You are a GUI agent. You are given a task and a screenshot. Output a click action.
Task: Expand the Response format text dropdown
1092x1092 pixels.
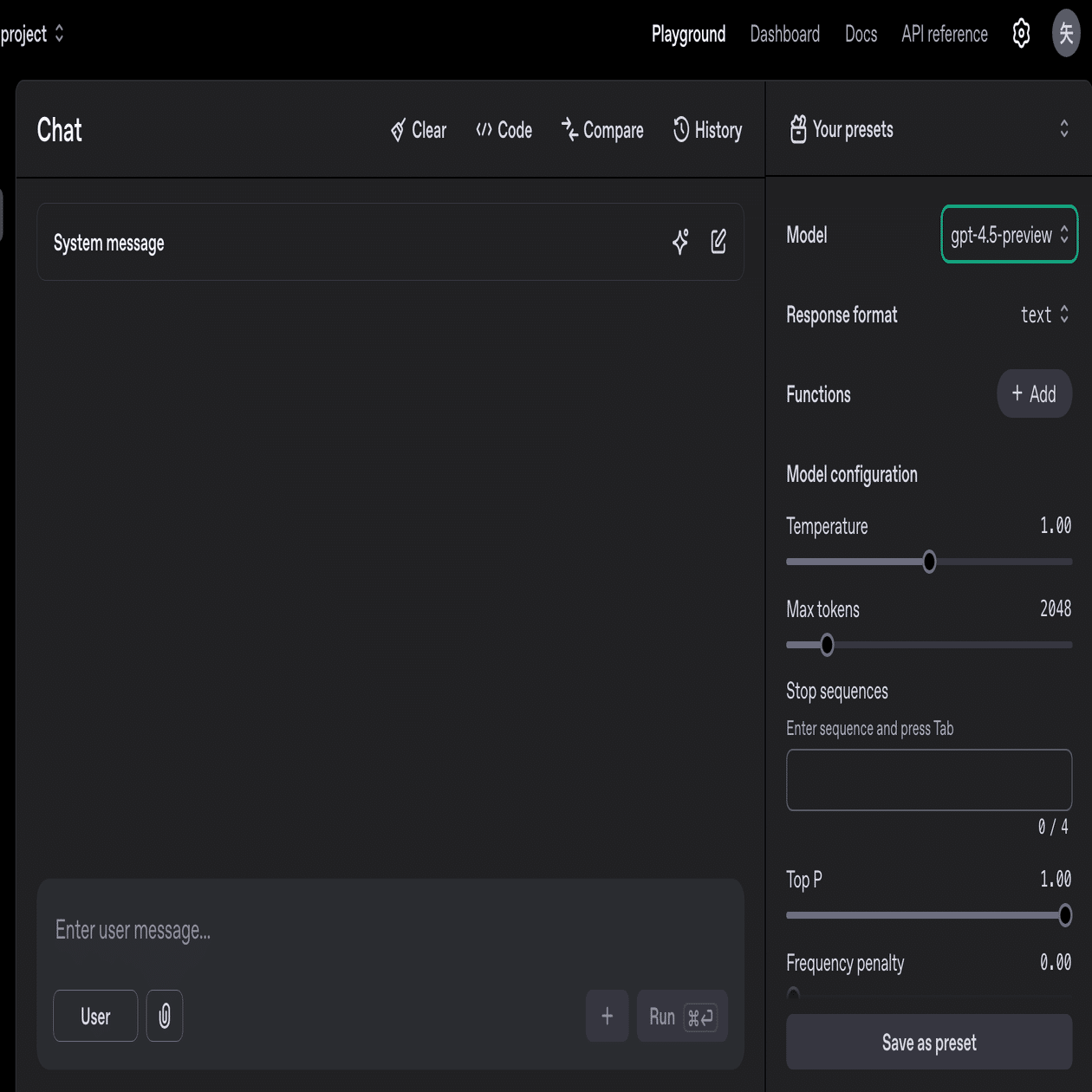[1044, 315]
